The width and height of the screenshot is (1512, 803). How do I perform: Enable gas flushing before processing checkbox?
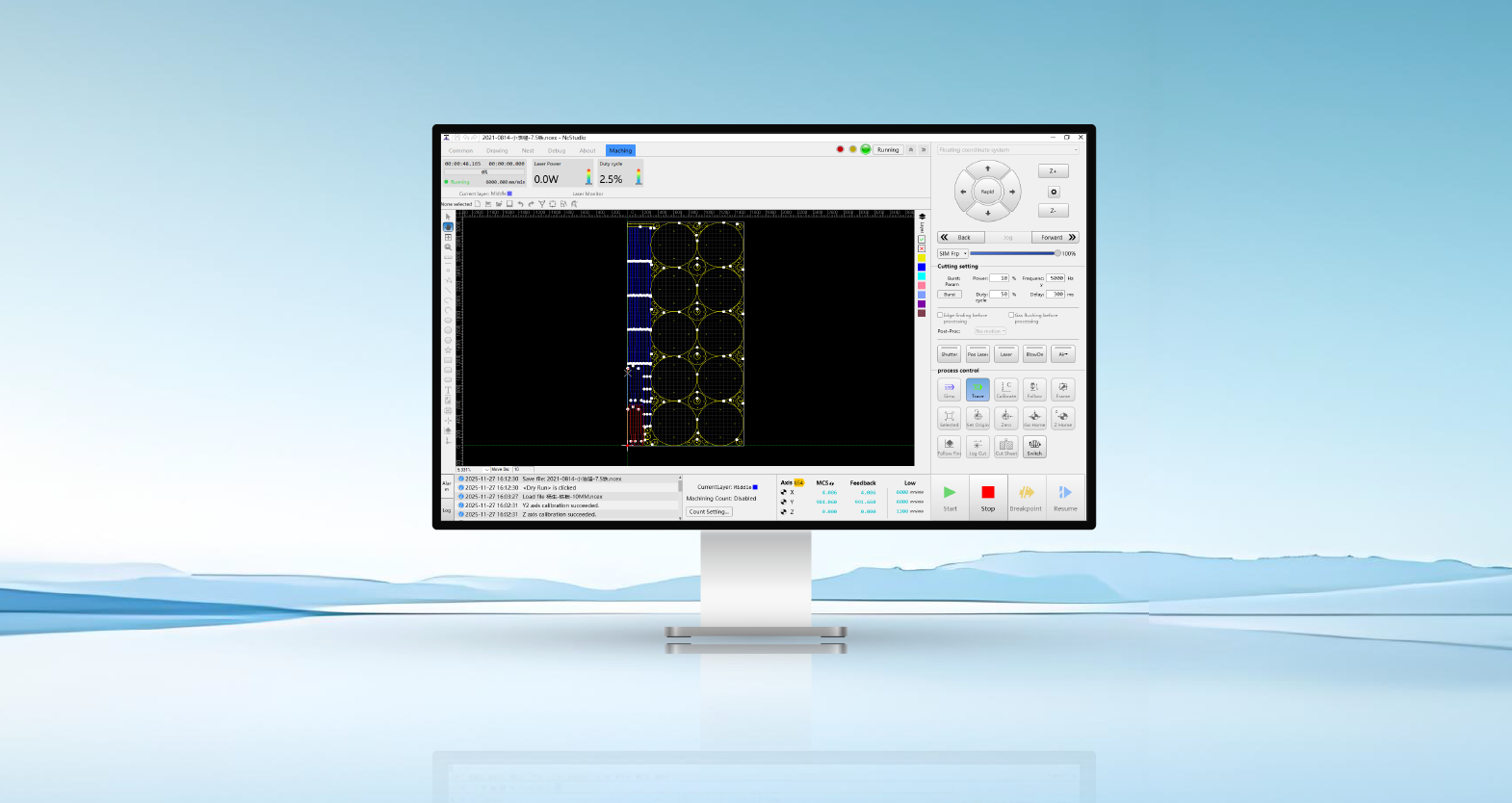point(1011,315)
